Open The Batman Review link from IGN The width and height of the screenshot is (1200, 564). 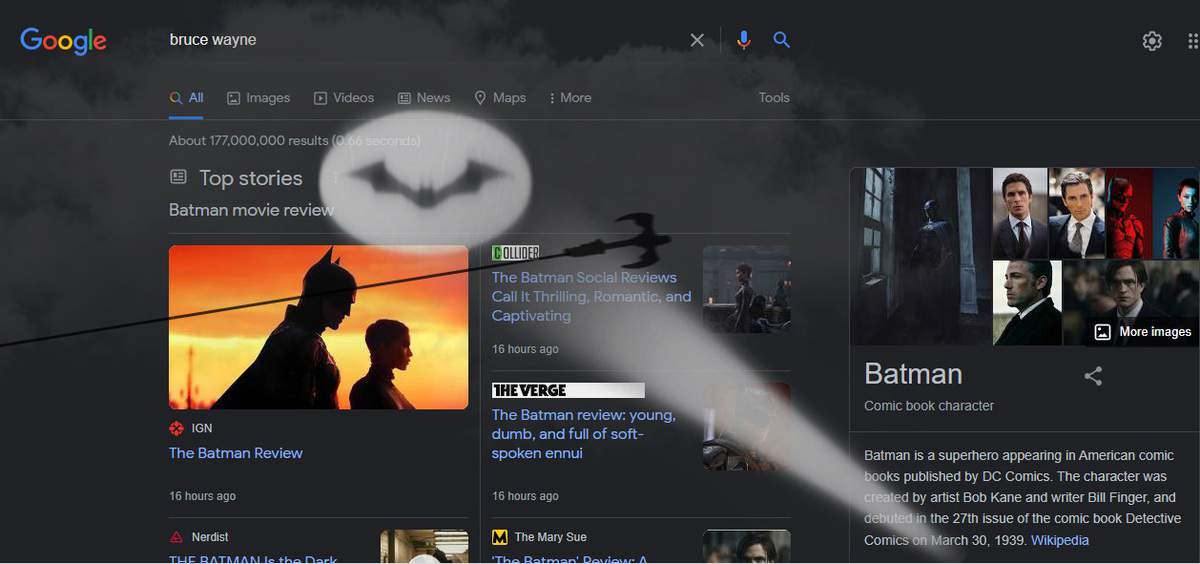click(x=236, y=453)
